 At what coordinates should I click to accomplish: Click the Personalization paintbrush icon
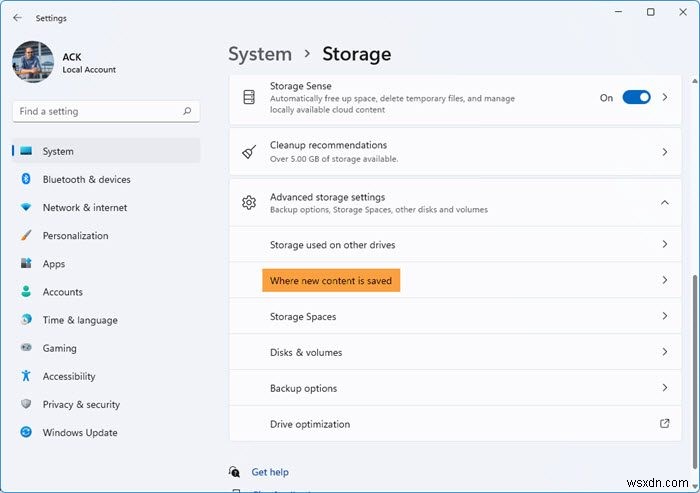[x=26, y=236]
